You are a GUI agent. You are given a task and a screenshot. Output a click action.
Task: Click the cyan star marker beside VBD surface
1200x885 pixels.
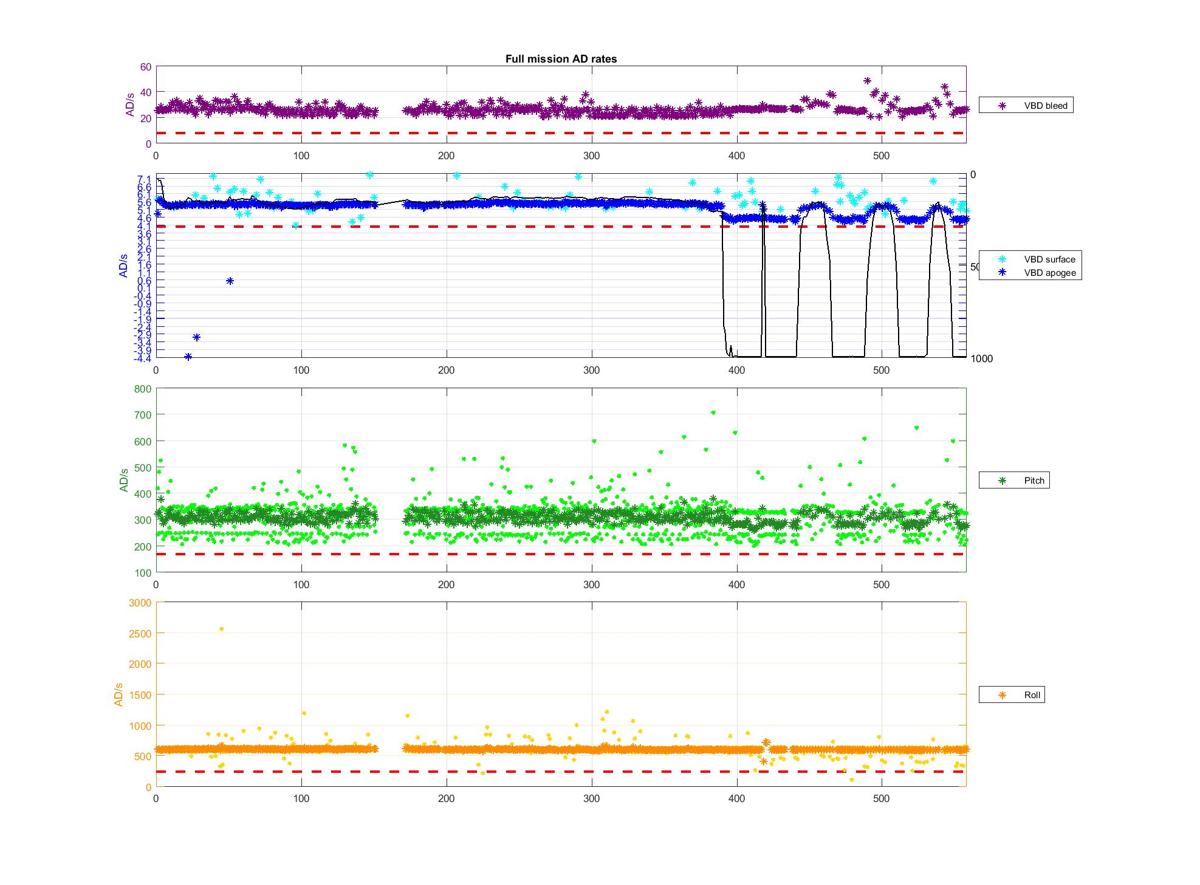pos(1003,259)
